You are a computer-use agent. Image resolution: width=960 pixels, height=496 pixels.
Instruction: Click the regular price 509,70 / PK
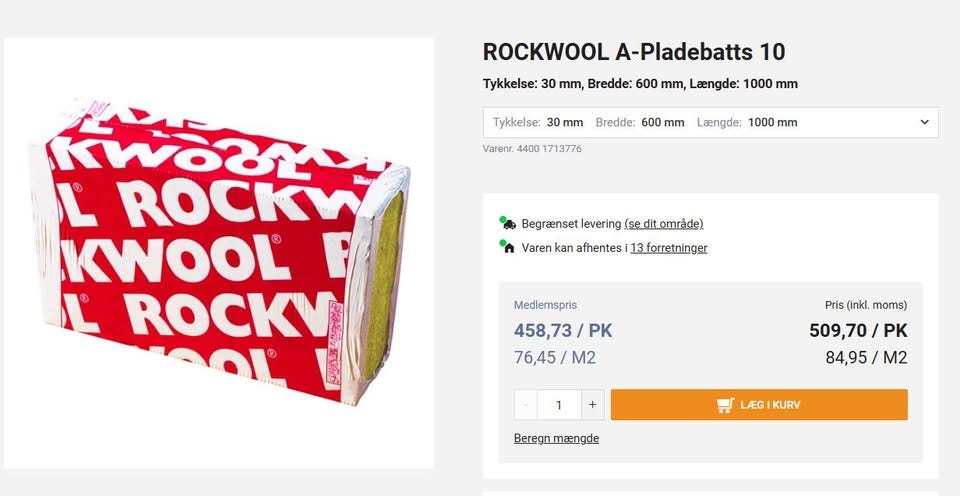pos(858,330)
